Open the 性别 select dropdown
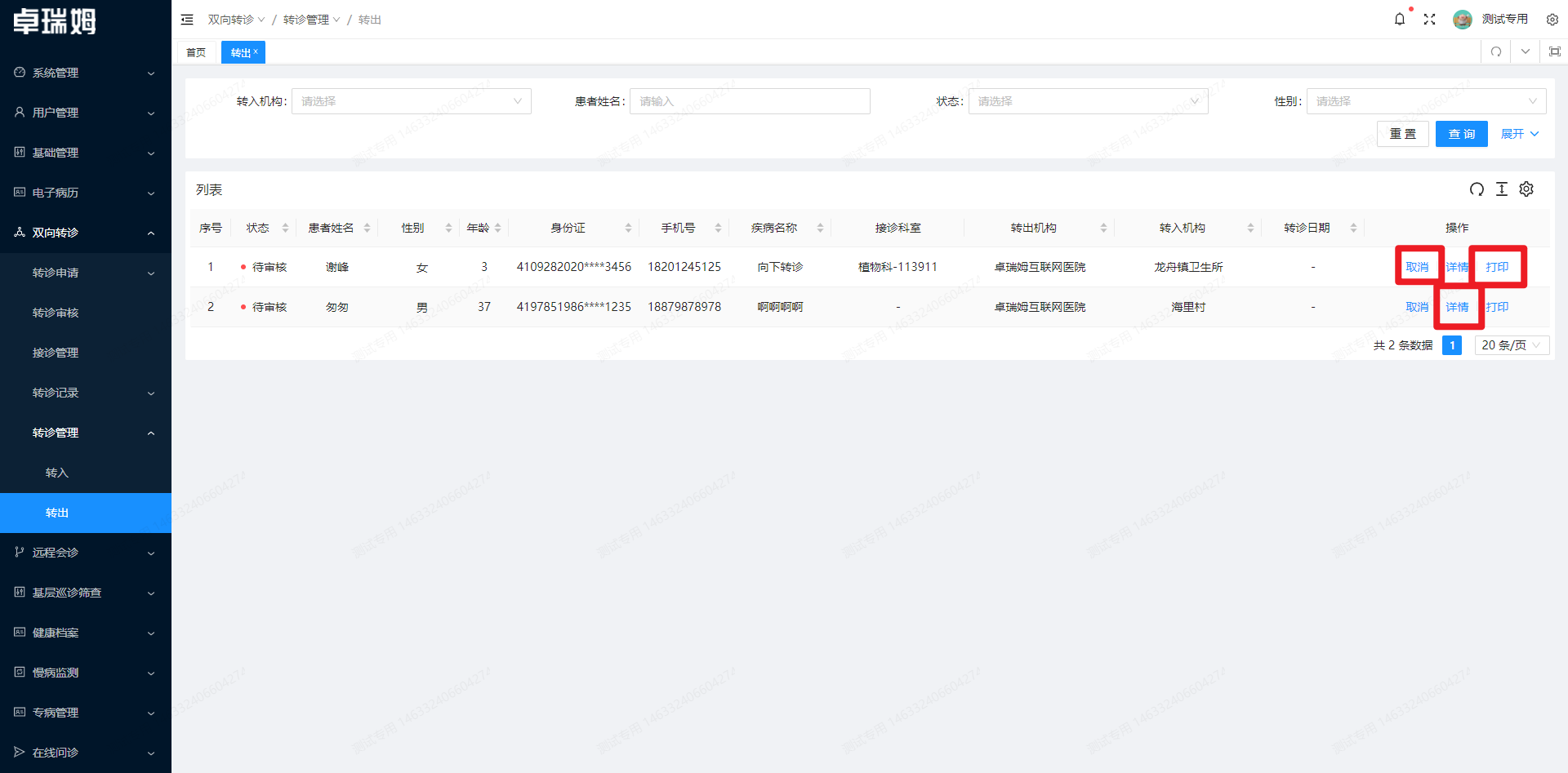The width and height of the screenshot is (1568, 773). 1425,101
